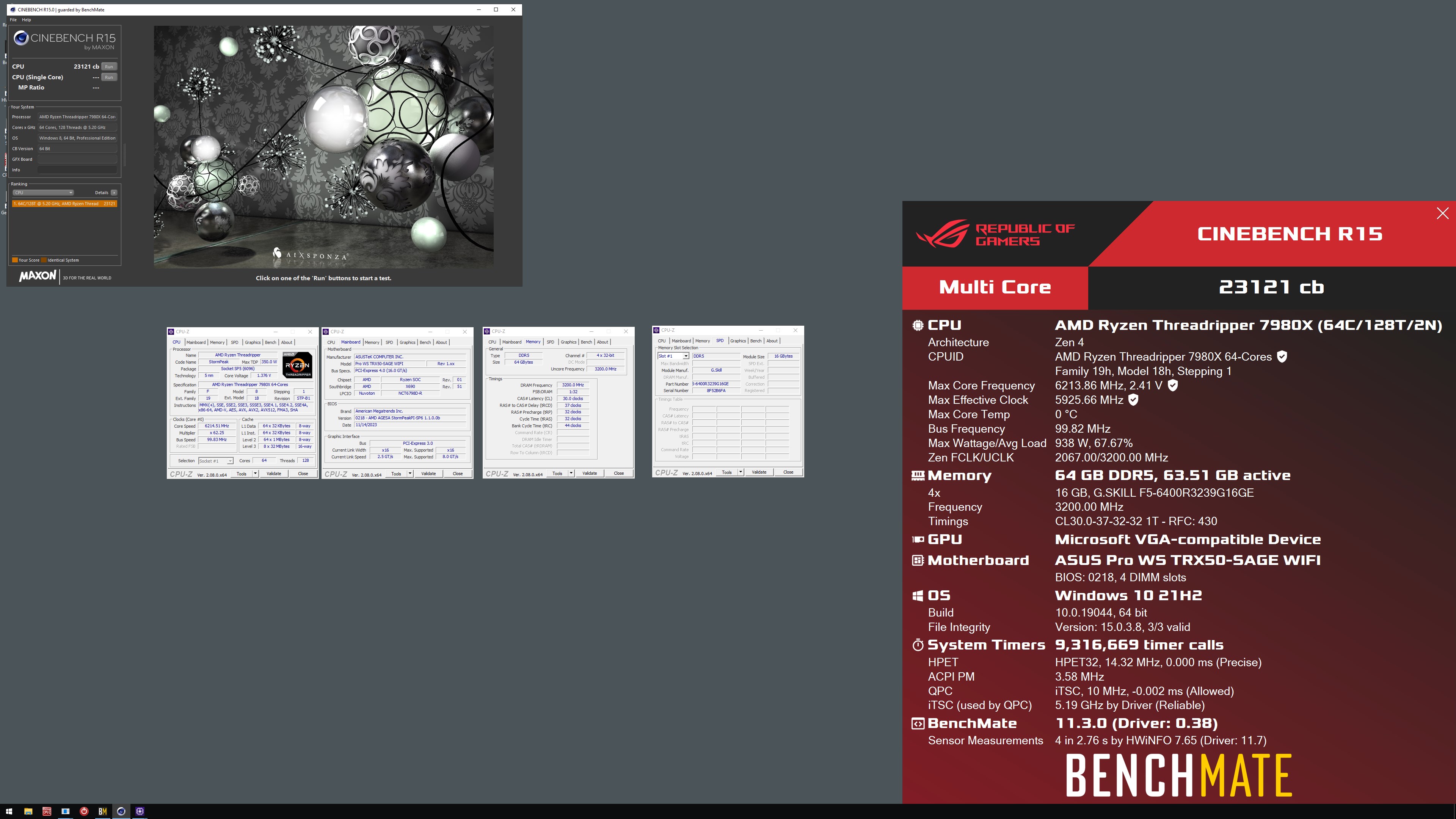Click System Timers stopwatch icon
The image size is (1456, 819).
[918, 645]
